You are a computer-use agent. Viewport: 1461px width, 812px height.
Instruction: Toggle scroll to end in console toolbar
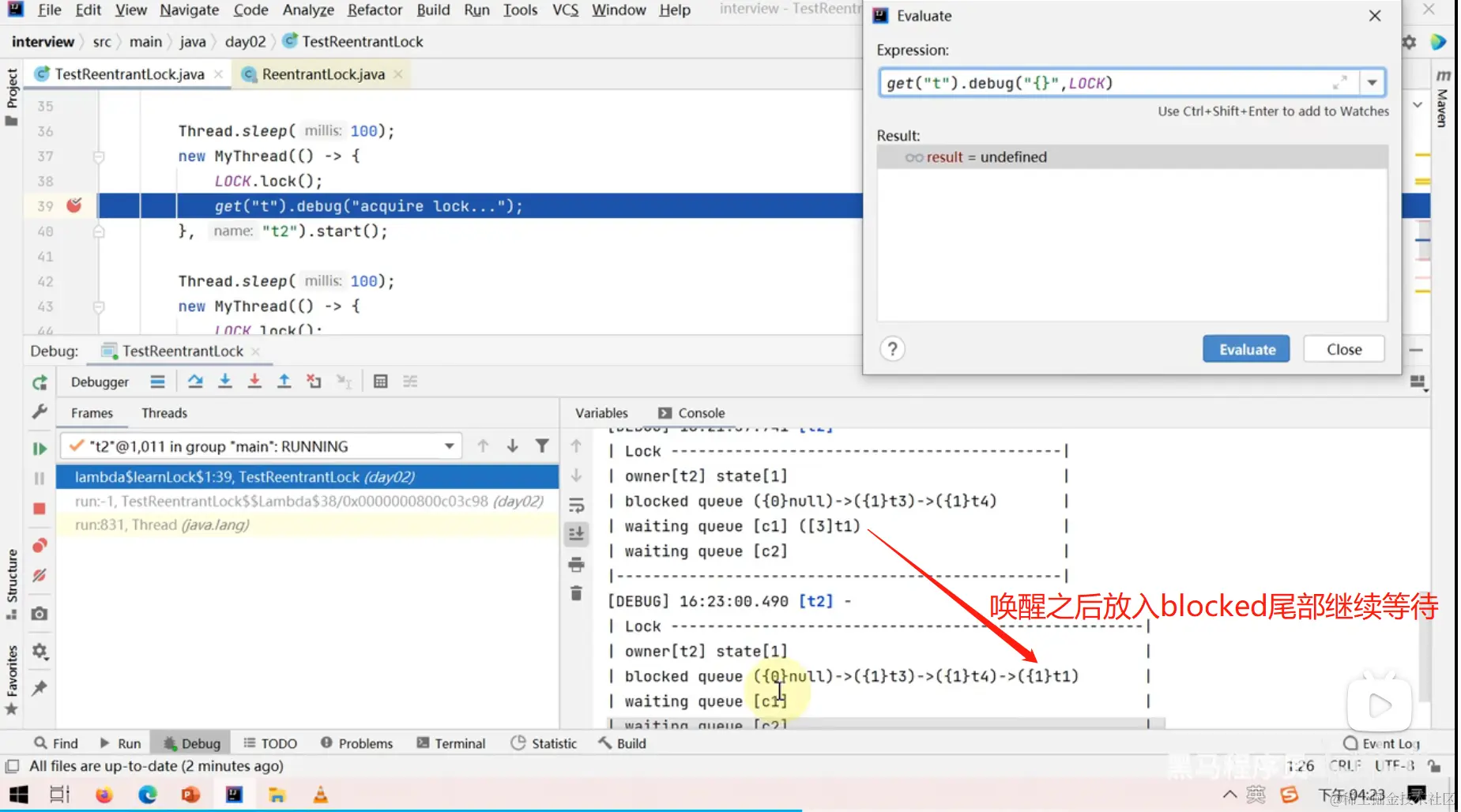click(577, 535)
